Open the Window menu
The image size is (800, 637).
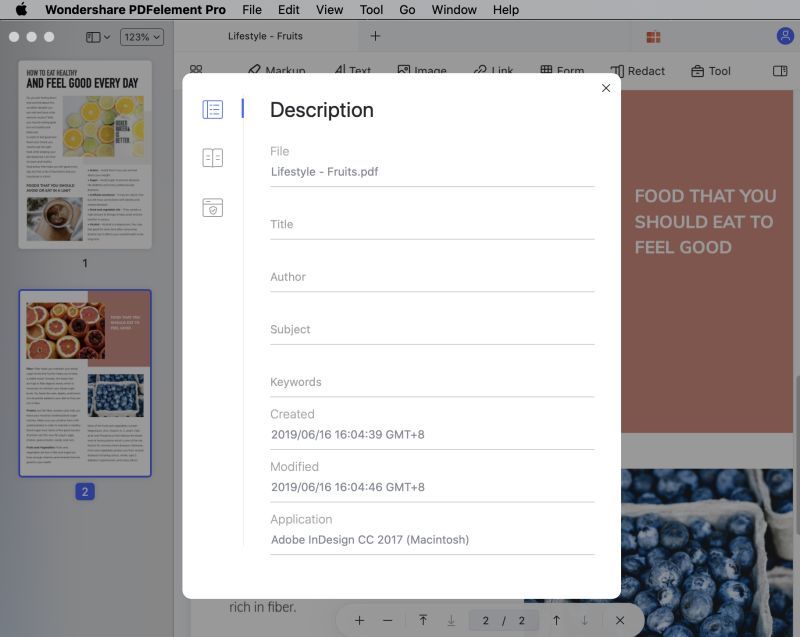click(453, 9)
